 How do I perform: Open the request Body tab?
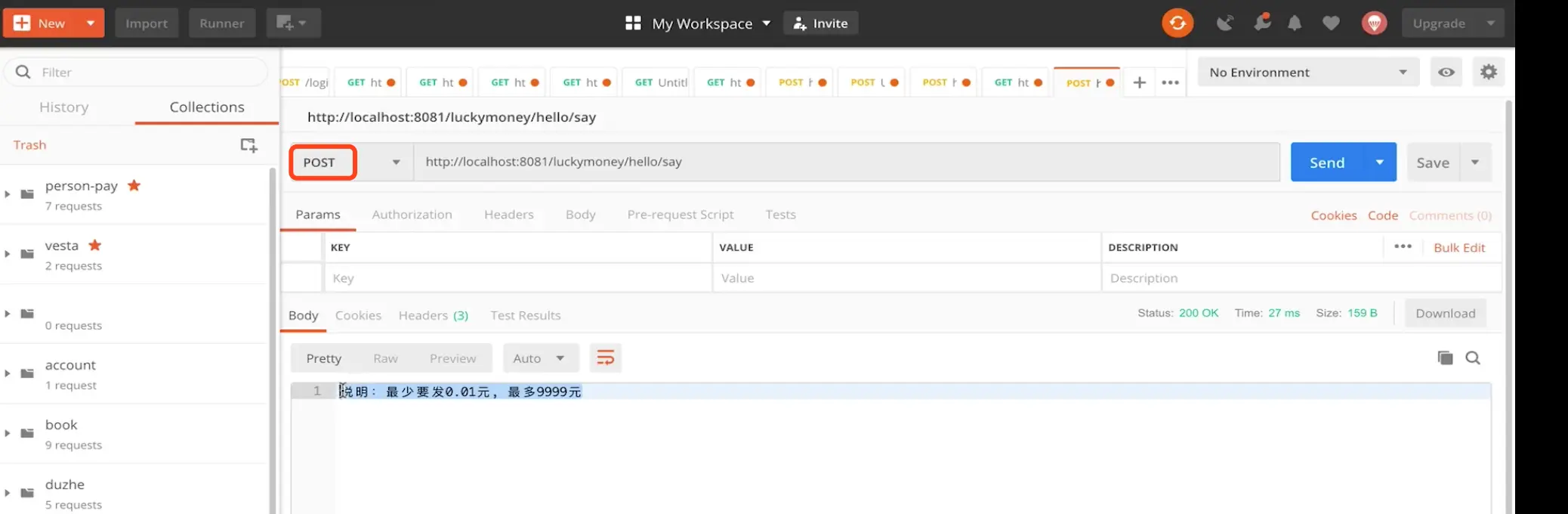tap(581, 215)
